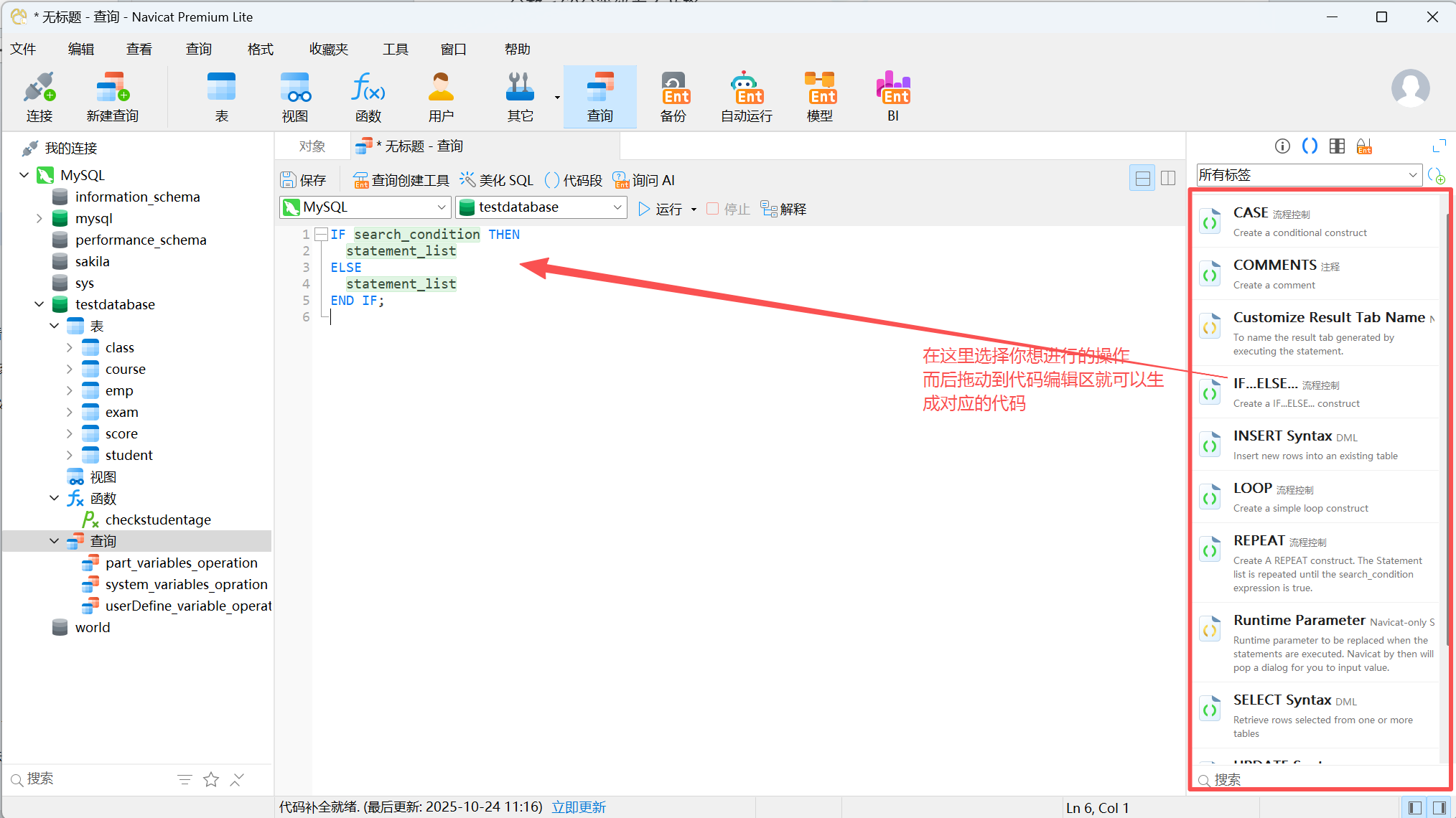Image resolution: width=1456 pixels, height=818 pixels.
Task: Expand the mysql database tree node
Action: pos(39,218)
